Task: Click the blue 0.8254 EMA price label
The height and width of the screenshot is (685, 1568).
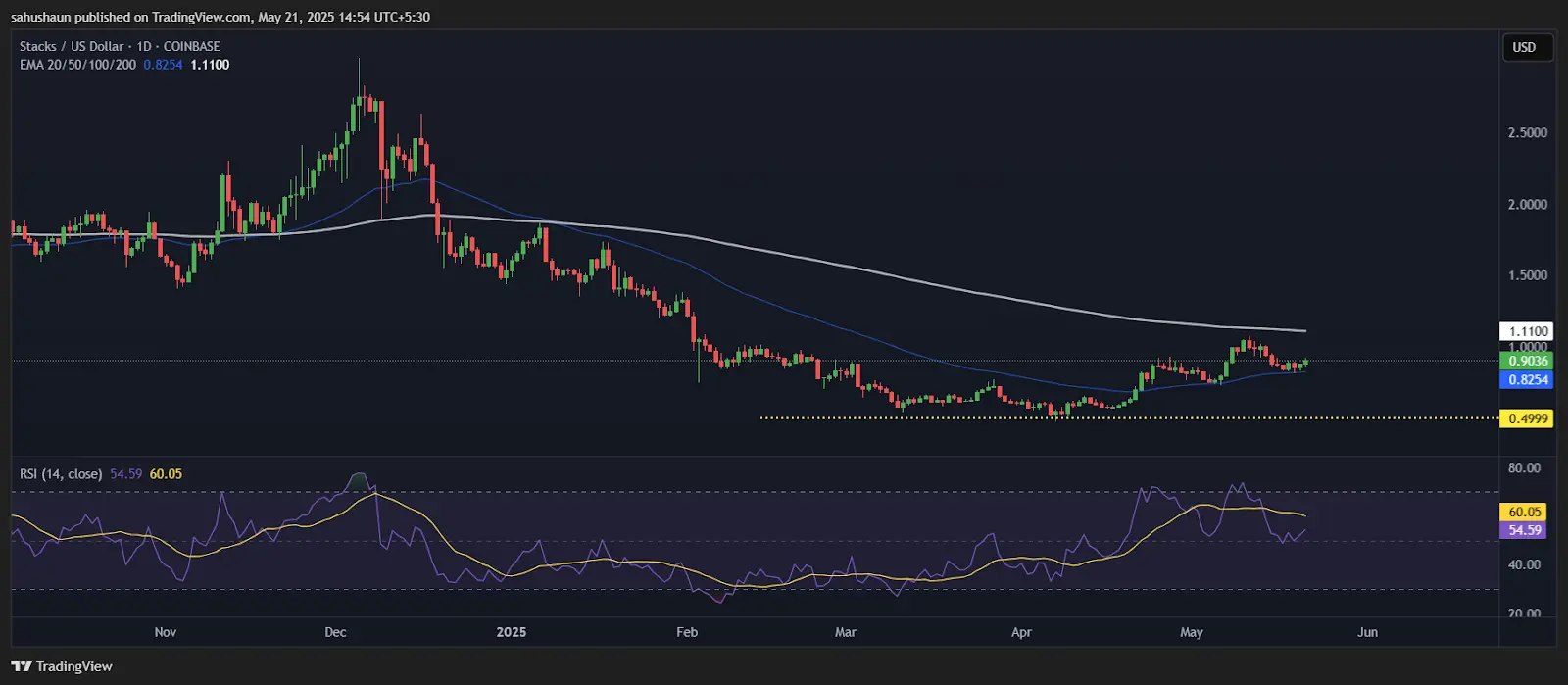Action: (x=1527, y=380)
